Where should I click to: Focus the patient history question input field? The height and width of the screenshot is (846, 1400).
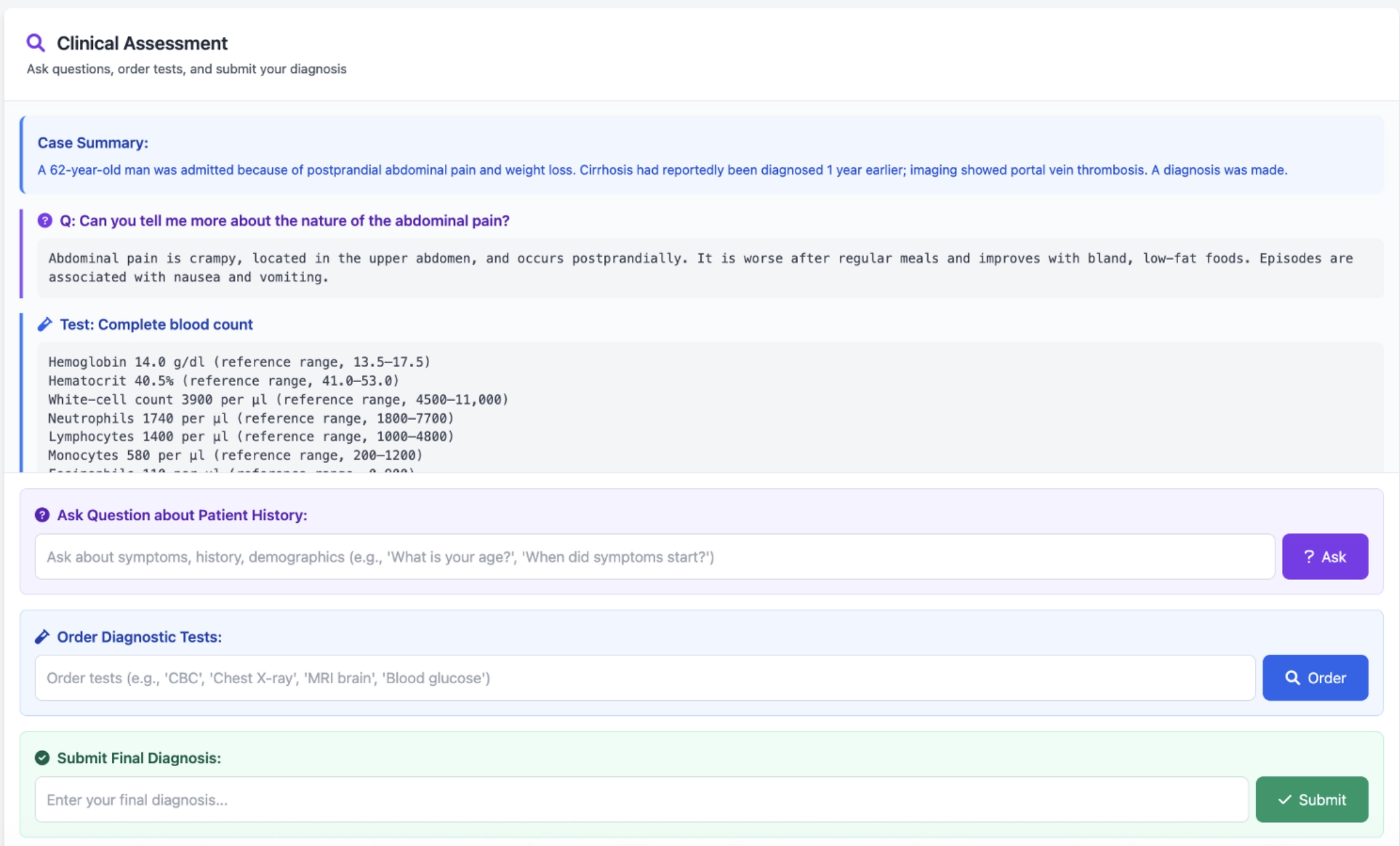click(655, 557)
